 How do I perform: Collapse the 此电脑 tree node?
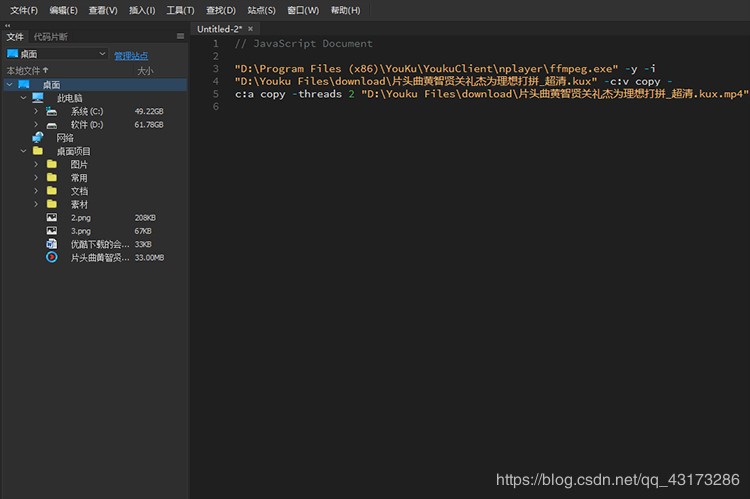coord(23,98)
